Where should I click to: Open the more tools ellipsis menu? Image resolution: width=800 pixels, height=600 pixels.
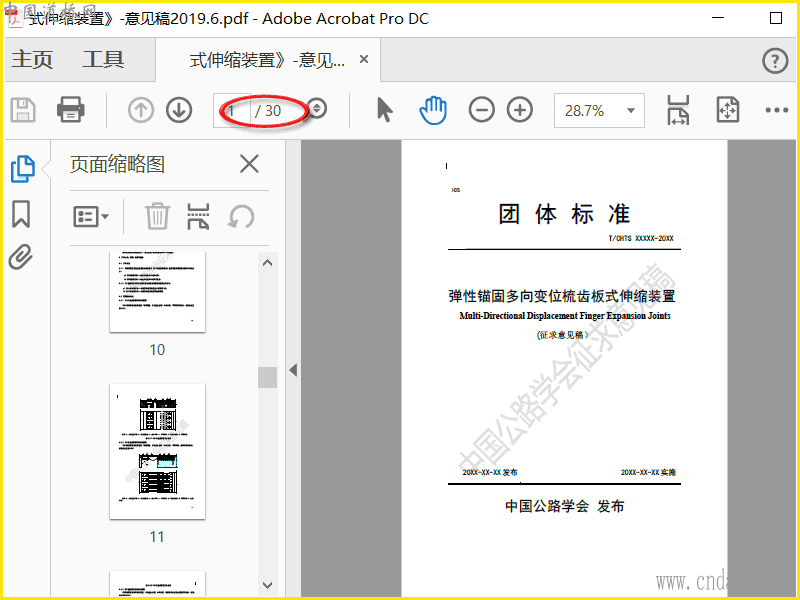pyautogui.click(x=777, y=110)
